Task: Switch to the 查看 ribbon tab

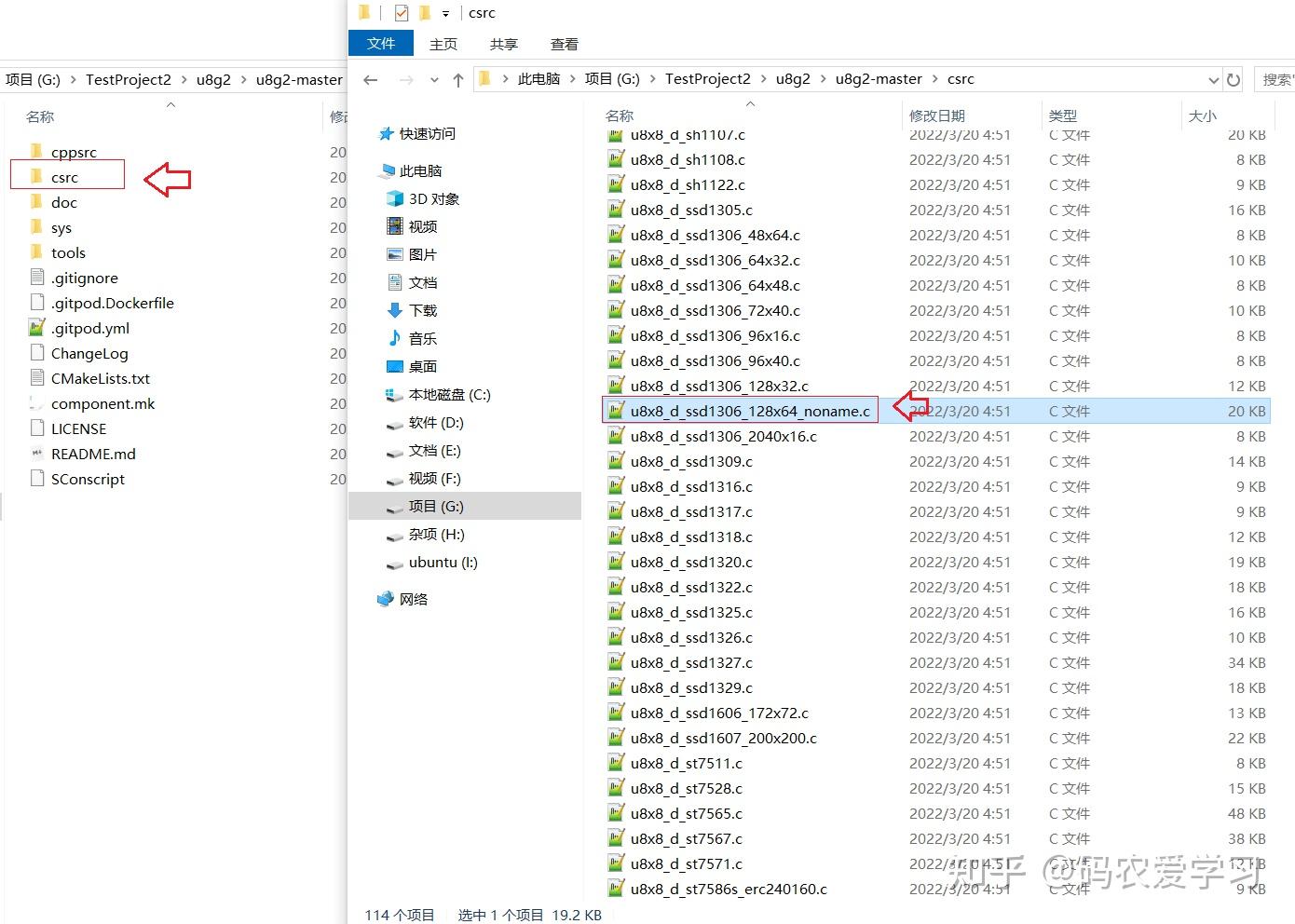Action: pyautogui.click(x=565, y=43)
